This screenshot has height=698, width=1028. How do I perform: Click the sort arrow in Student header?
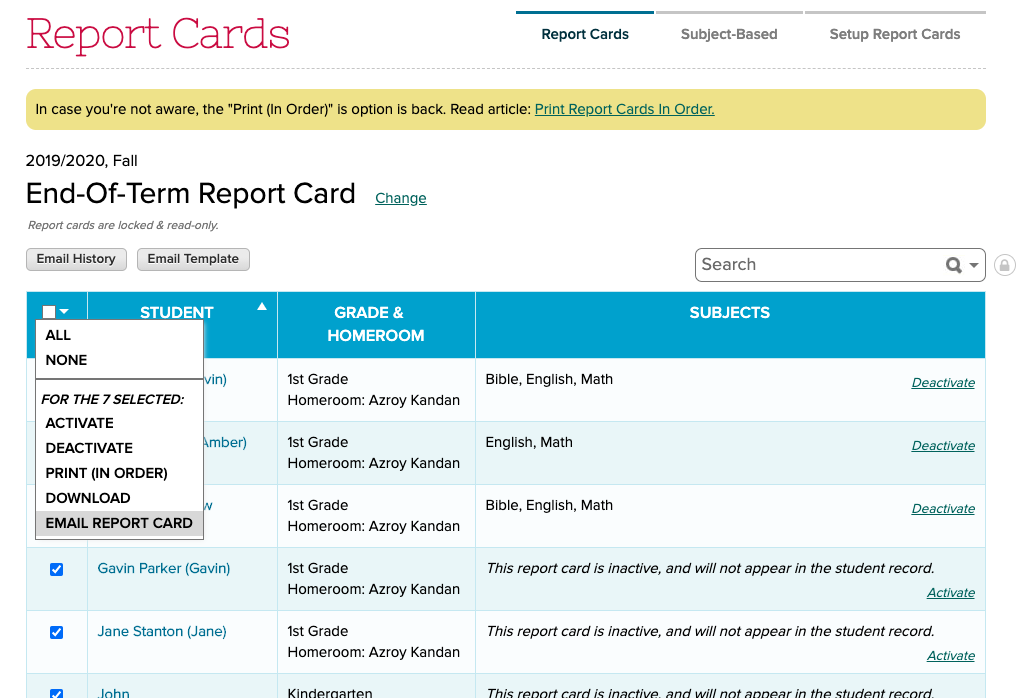click(x=262, y=306)
